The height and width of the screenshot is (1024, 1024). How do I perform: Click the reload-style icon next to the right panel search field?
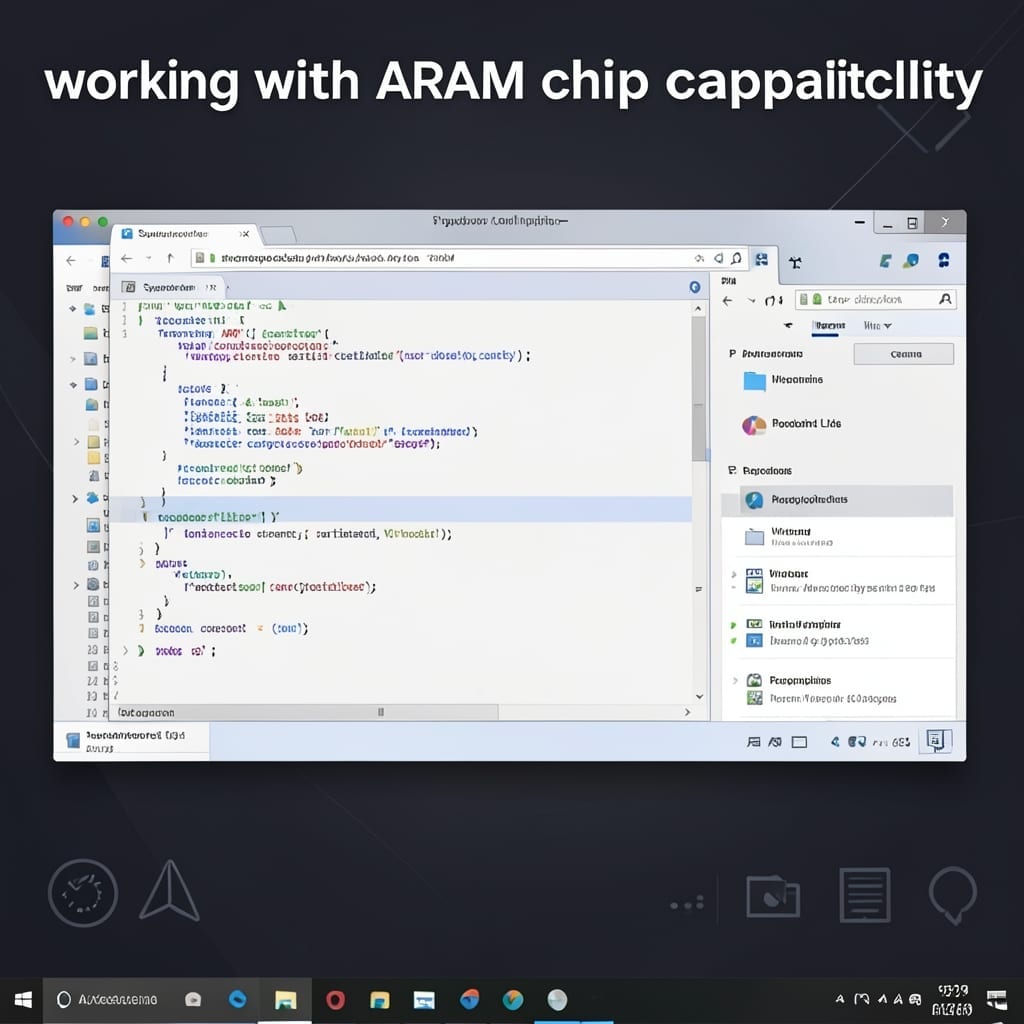774,300
